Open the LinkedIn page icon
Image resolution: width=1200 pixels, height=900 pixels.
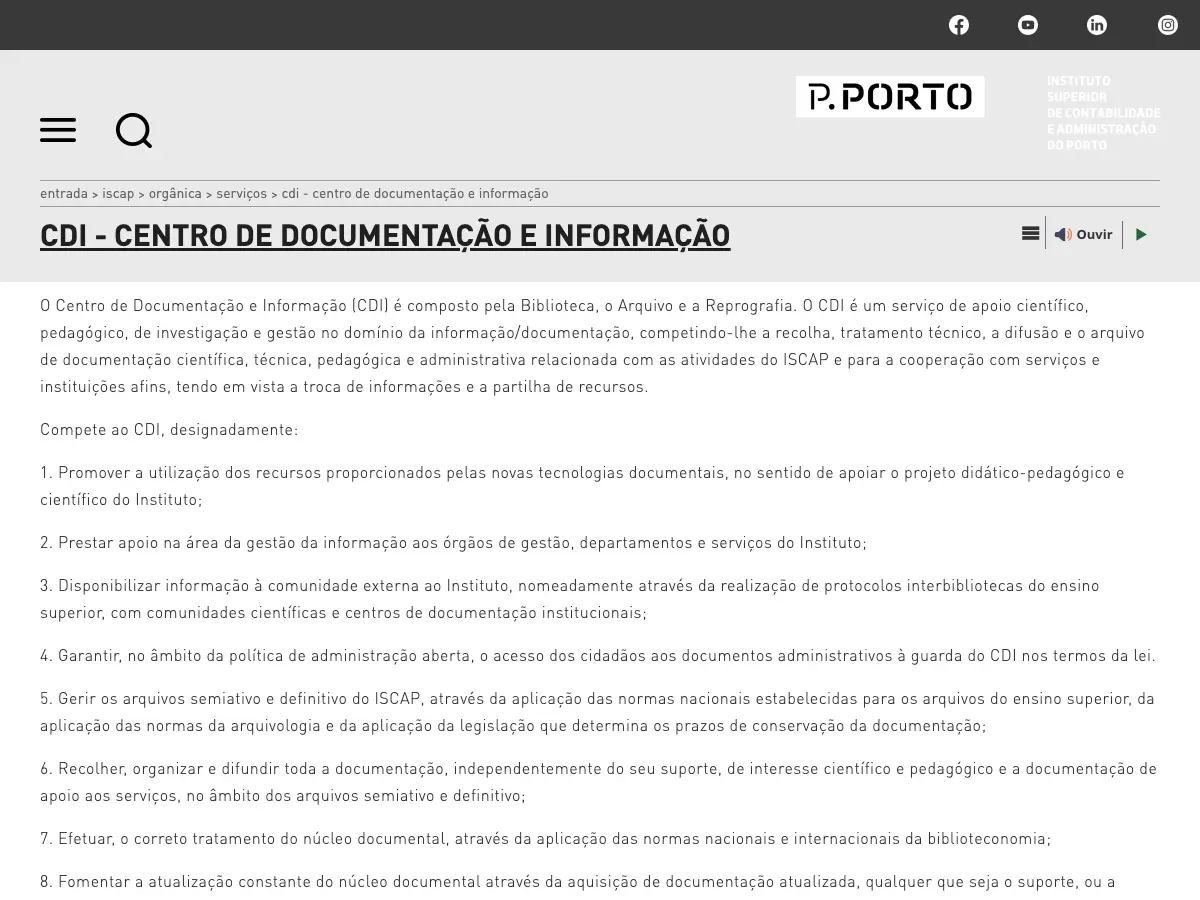tap(1097, 25)
